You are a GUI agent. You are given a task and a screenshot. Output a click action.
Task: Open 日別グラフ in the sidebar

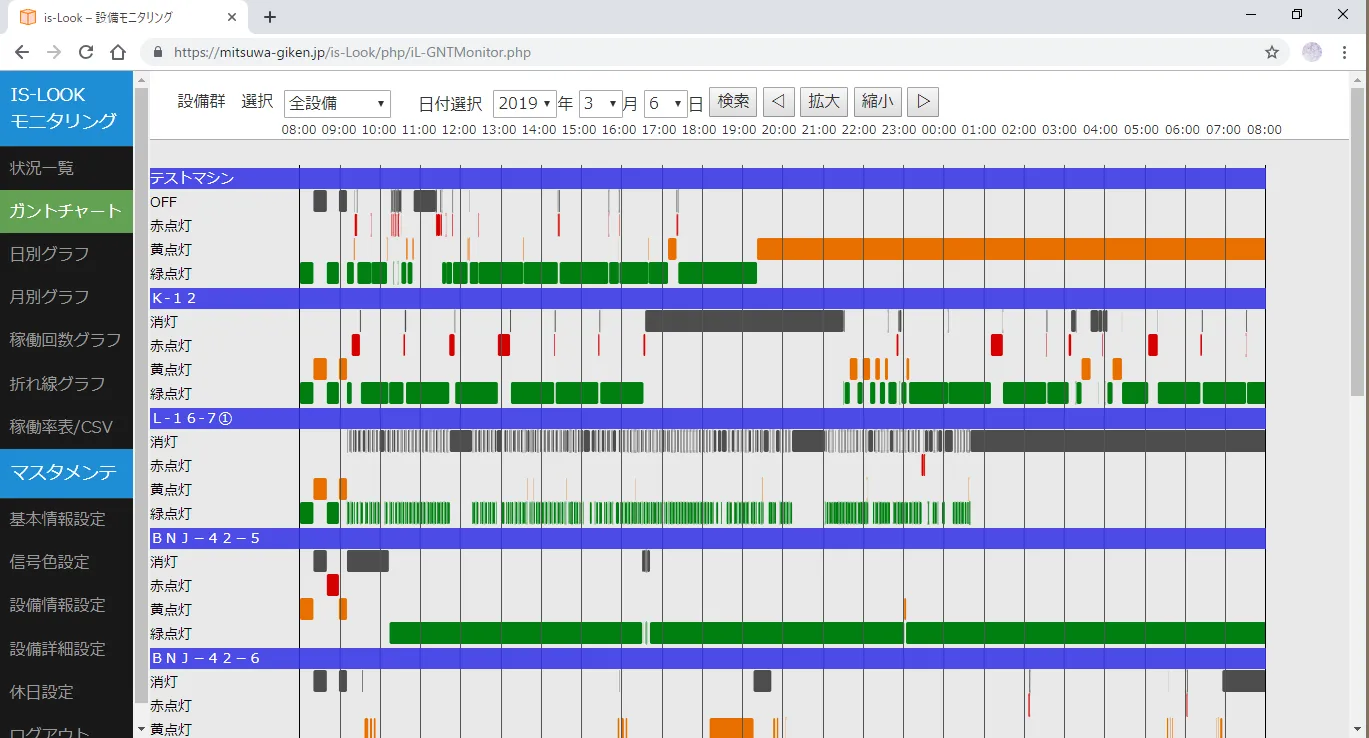coord(66,254)
